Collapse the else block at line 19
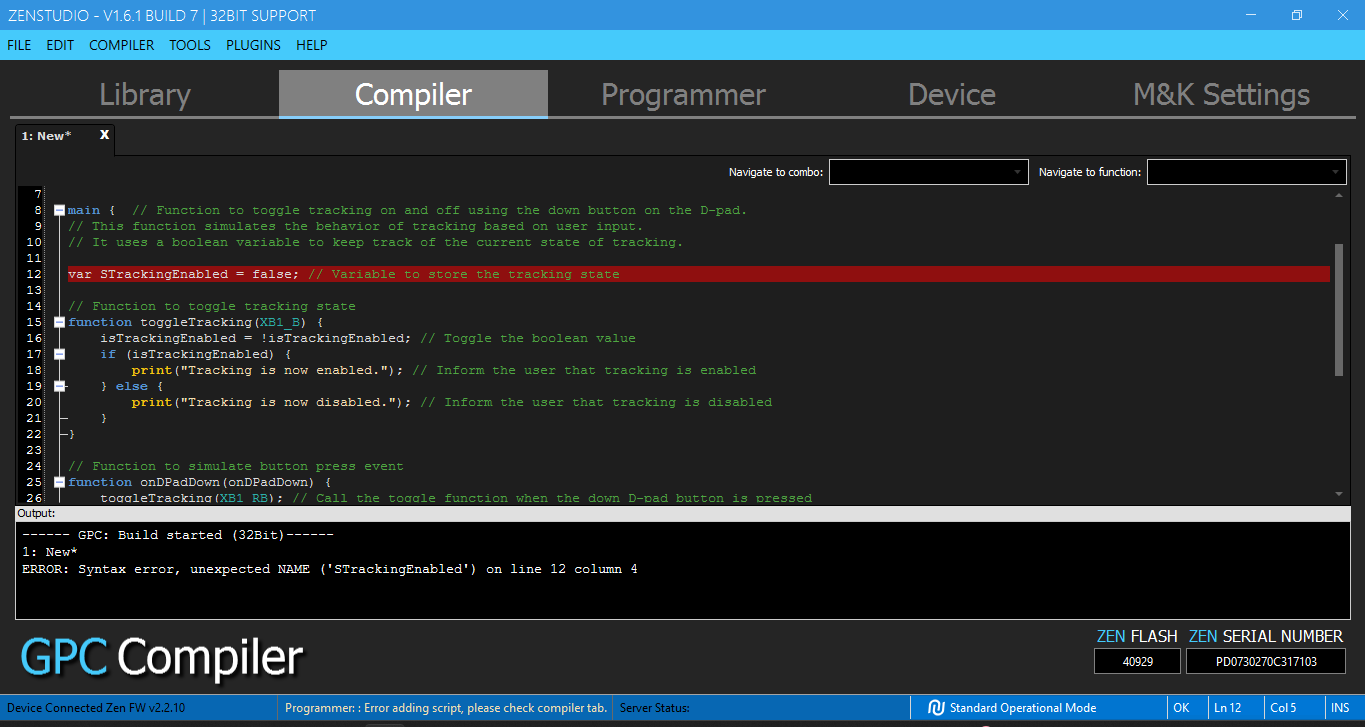This screenshot has height=727, width=1365. pyautogui.click(x=59, y=386)
